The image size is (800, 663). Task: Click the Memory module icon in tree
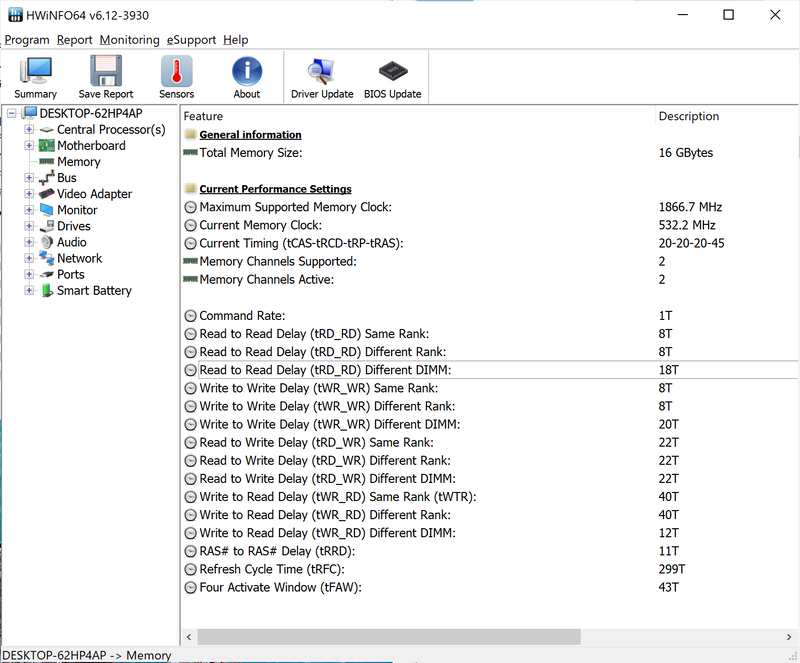tap(47, 161)
